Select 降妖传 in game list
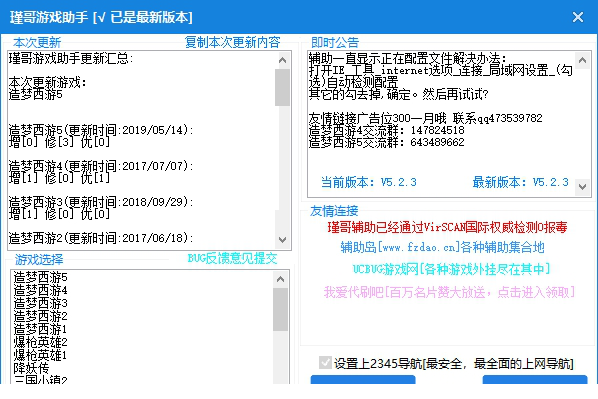Viewport: 598px width, 399px height. [31, 368]
